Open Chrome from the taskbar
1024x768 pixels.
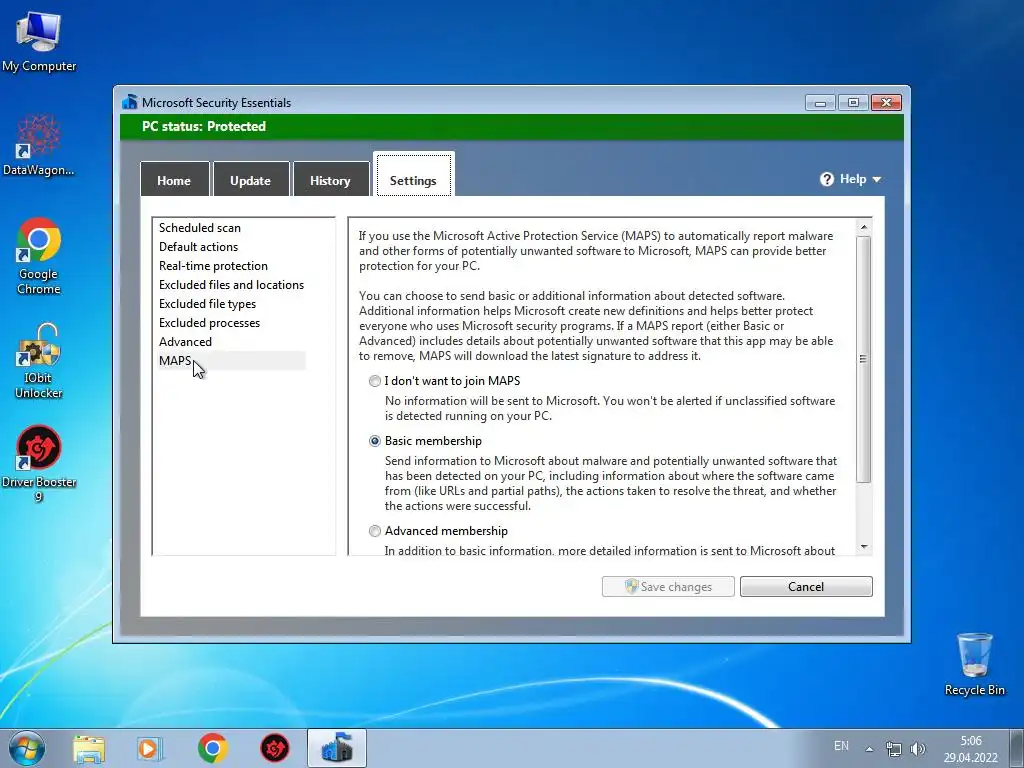coord(212,748)
